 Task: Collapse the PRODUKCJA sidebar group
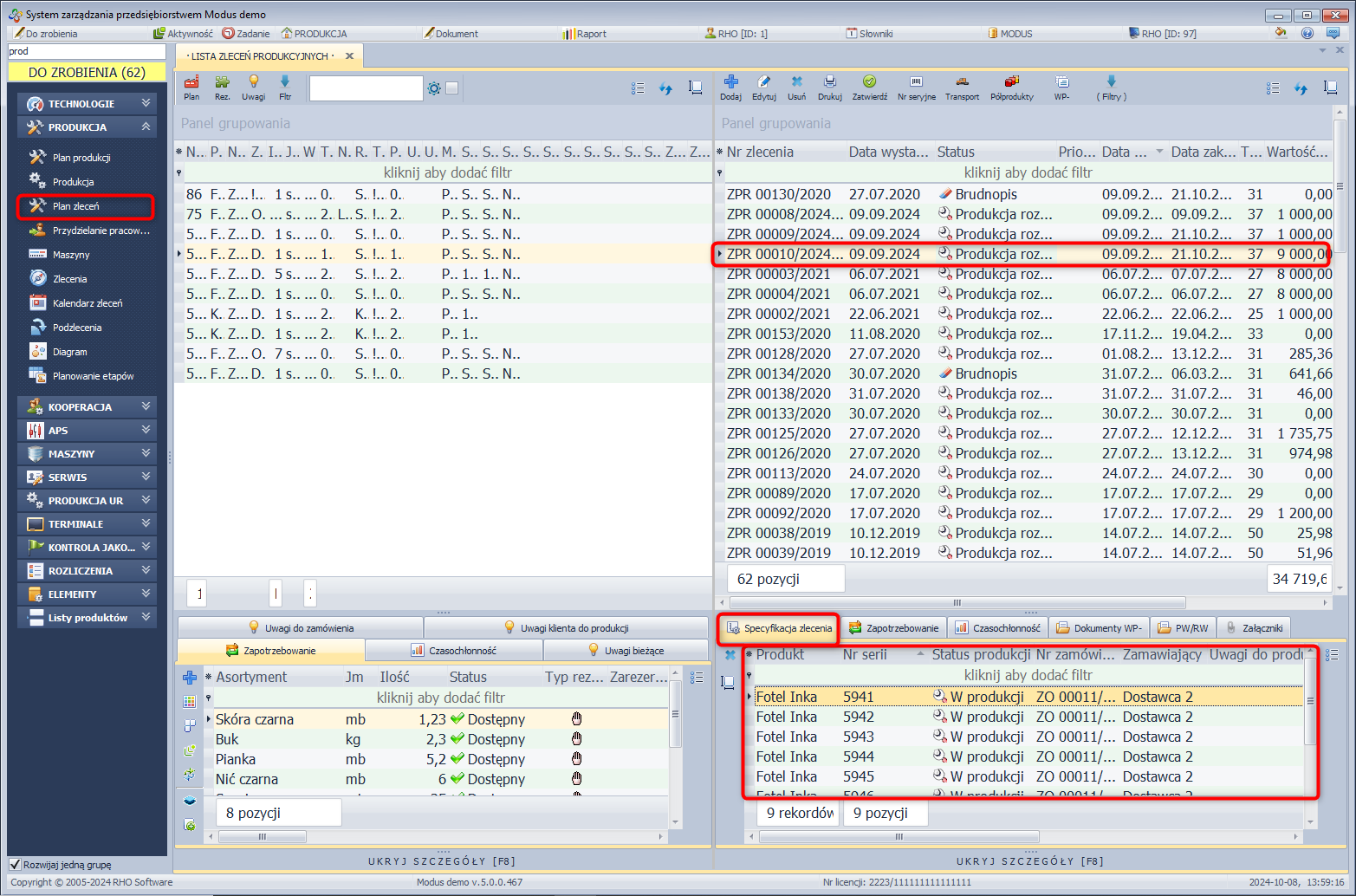point(87,127)
